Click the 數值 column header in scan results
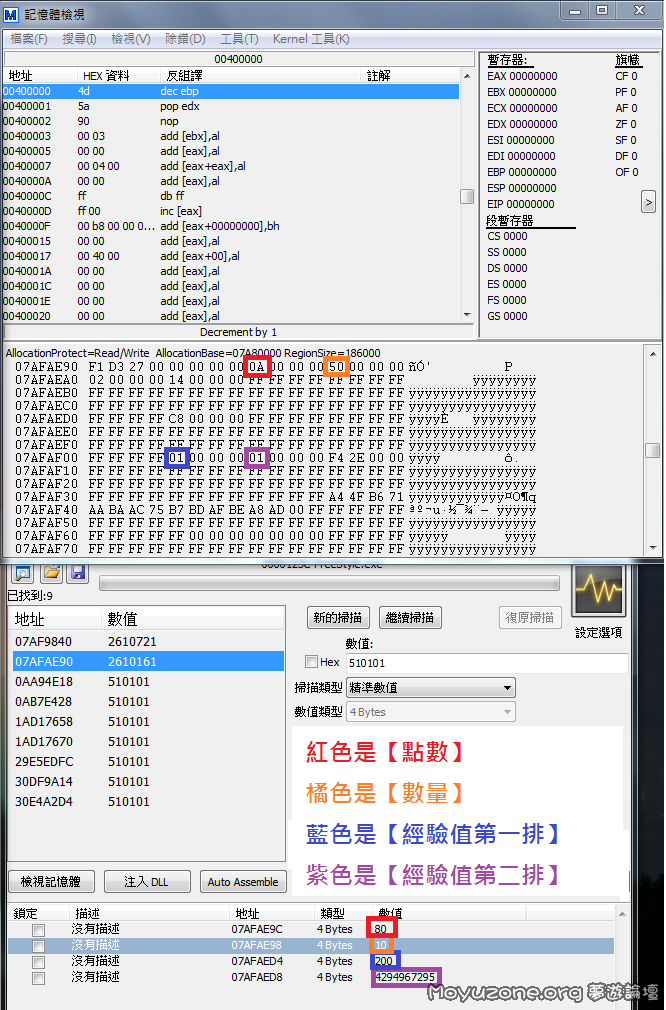The image size is (666, 1010). click(x=192, y=619)
